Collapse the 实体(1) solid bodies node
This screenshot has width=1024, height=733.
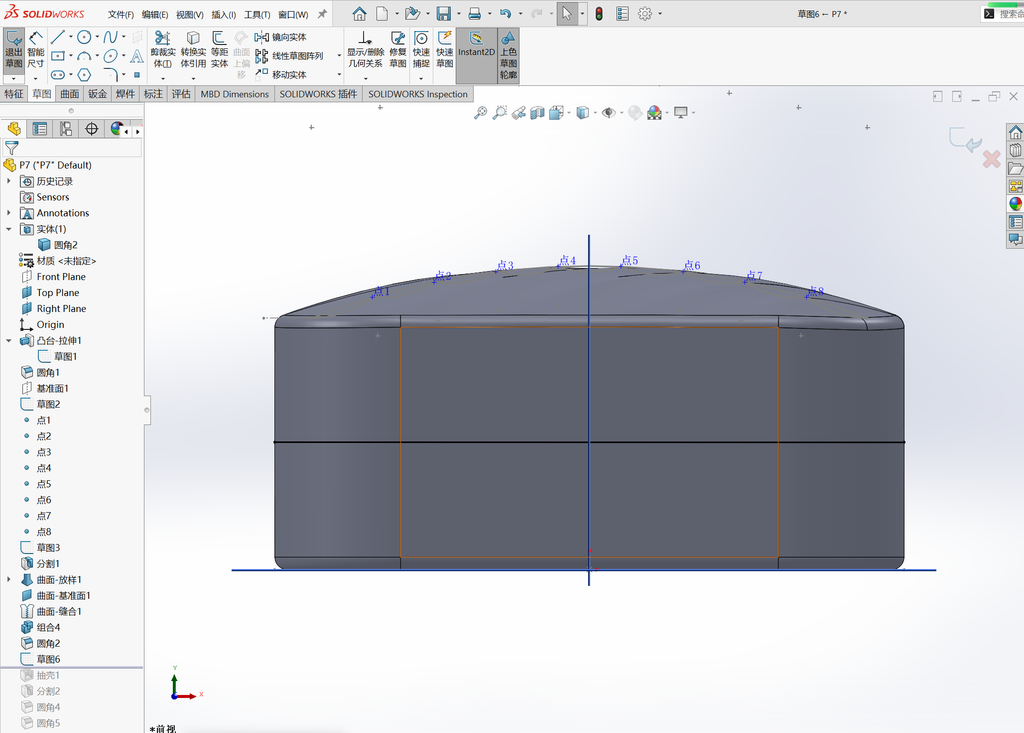tap(8, 229)
